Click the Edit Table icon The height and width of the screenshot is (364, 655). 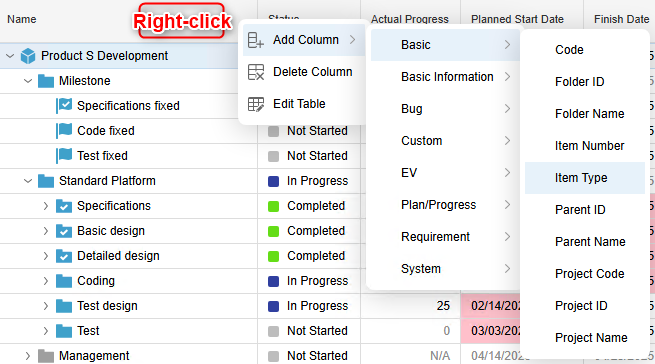(x=256, y=104)
